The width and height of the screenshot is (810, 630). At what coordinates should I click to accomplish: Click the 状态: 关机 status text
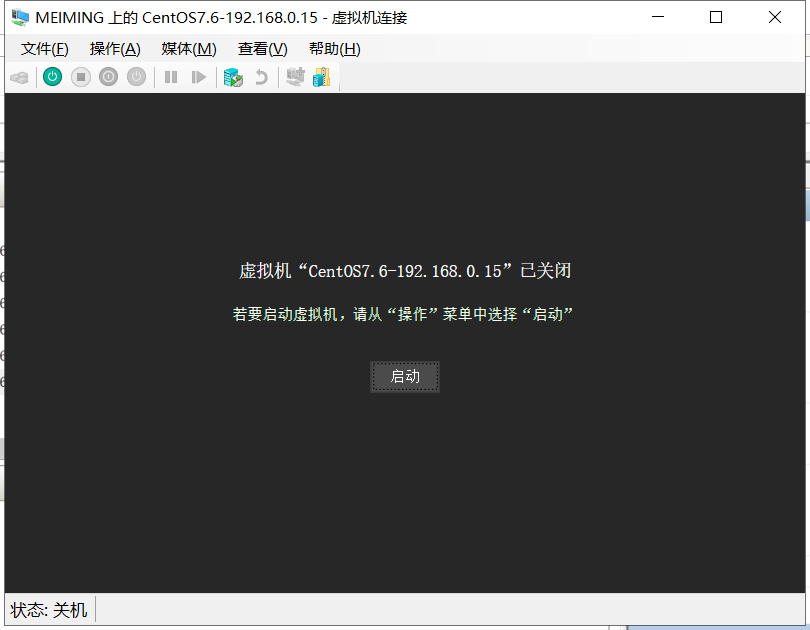(49, 610)
